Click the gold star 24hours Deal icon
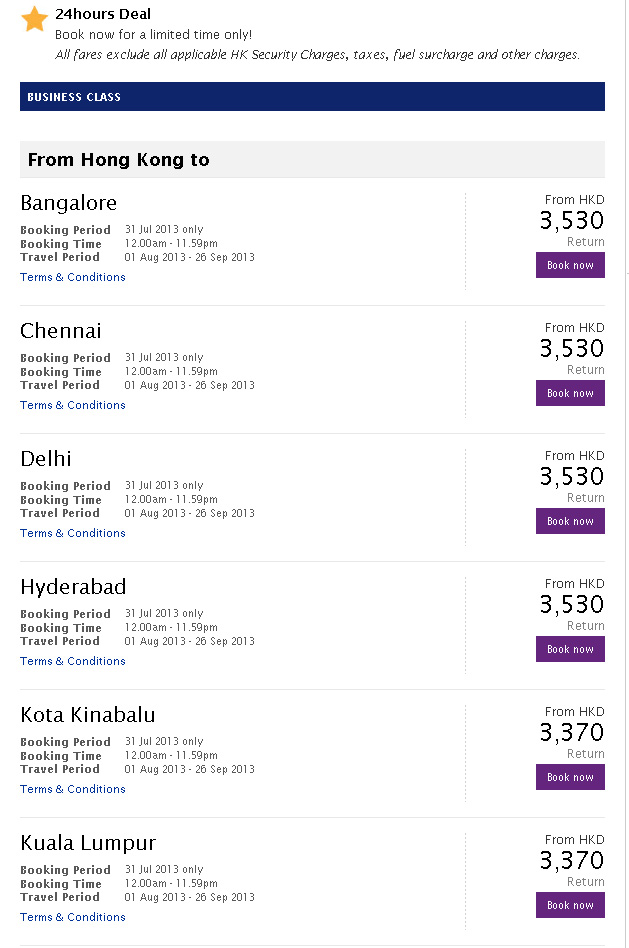Image resolution: width=629 pixels, height=948 pixels. 35,19
